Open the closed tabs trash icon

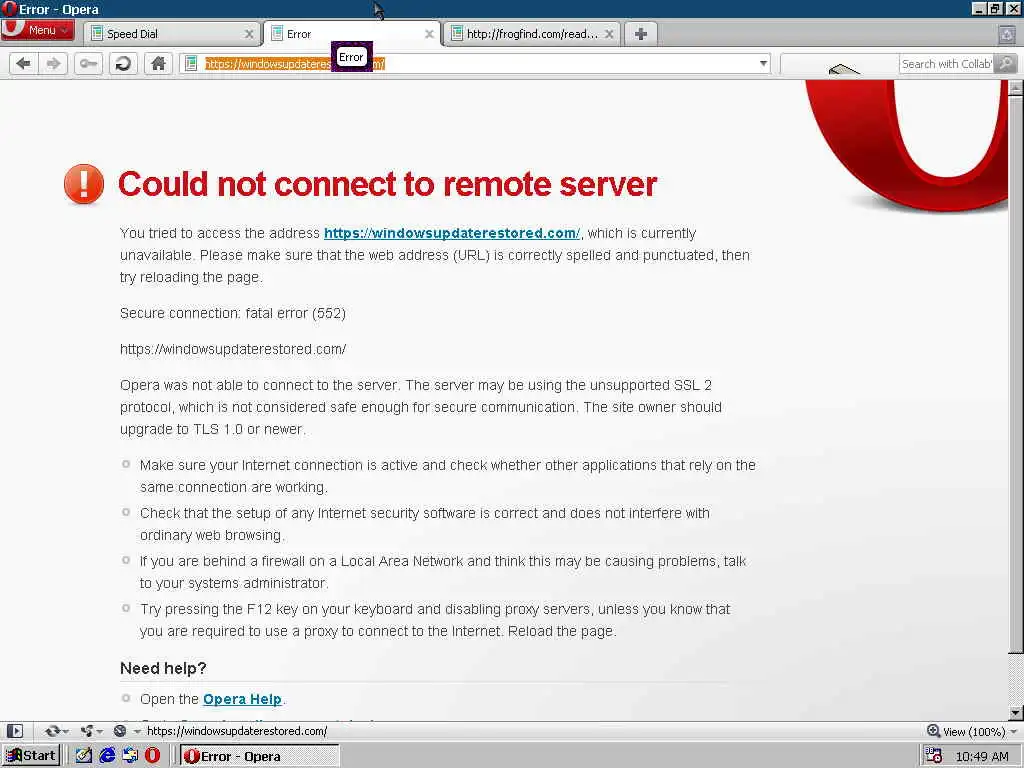point(1007,34)
